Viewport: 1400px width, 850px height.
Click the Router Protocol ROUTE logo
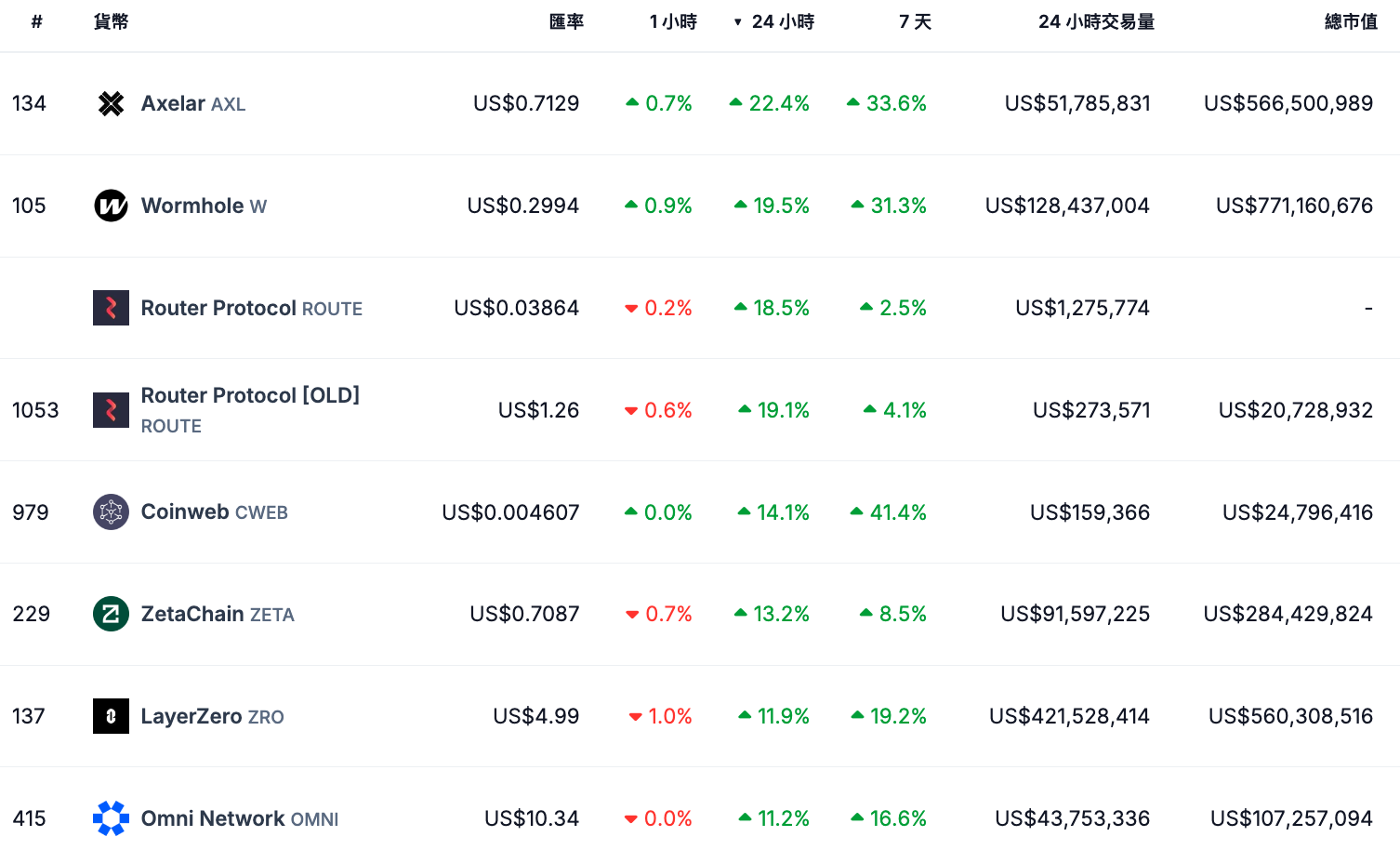click(x=111, y=308)
